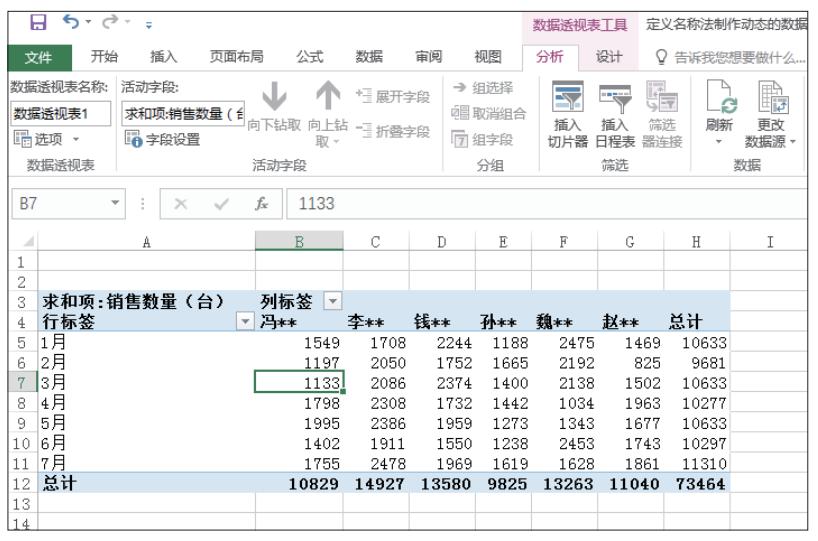Click 组选择 group selection

coord(483,88)
